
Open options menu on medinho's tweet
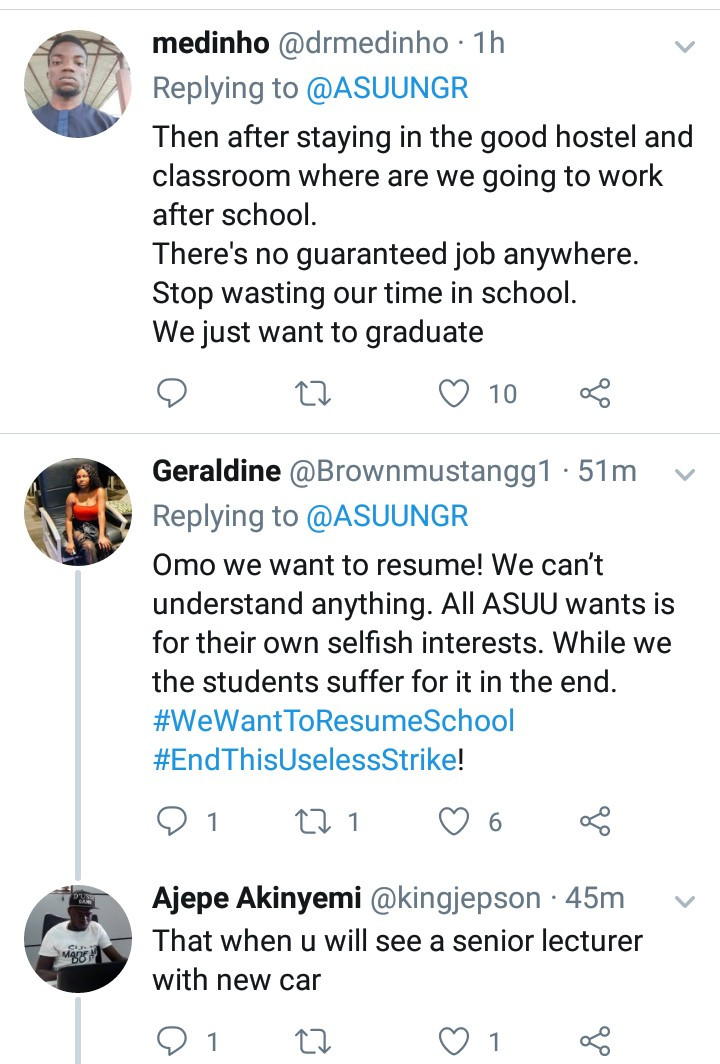[x=684, y=45]
